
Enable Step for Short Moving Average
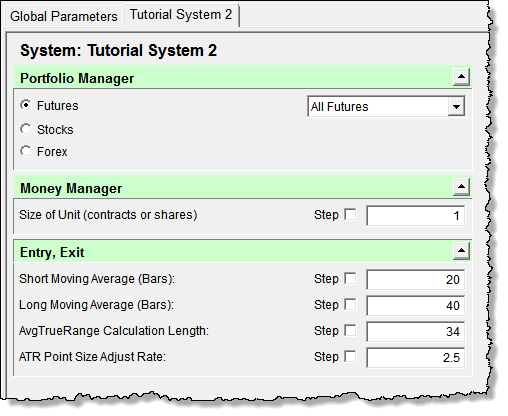pyautogui.click(x=350, y=278)
